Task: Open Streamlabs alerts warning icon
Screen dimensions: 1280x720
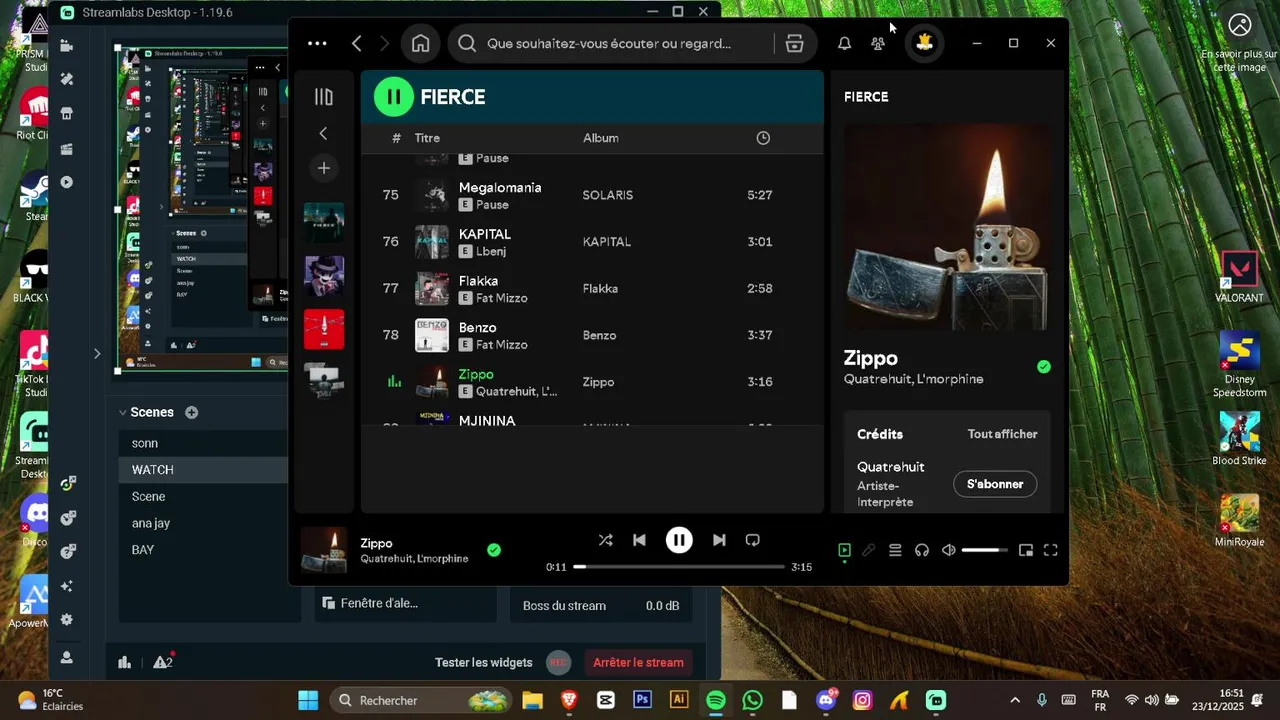Action: pos(163,662)
